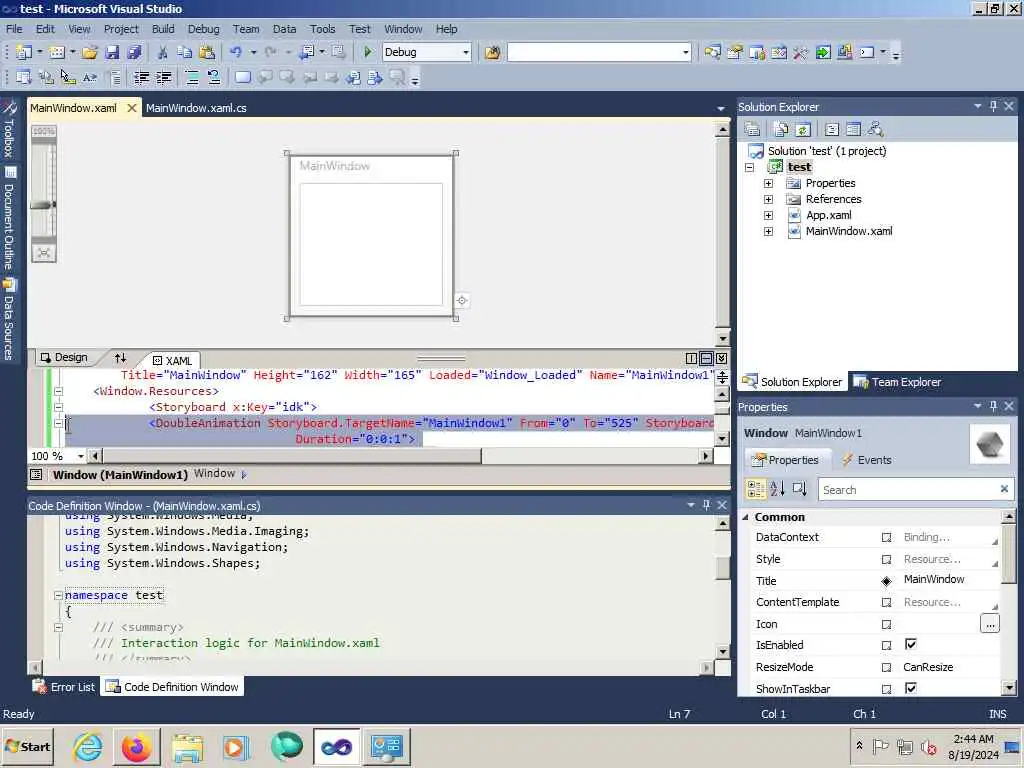Click the Design view button
This screenshot has width=1024, height=768.
64,357
